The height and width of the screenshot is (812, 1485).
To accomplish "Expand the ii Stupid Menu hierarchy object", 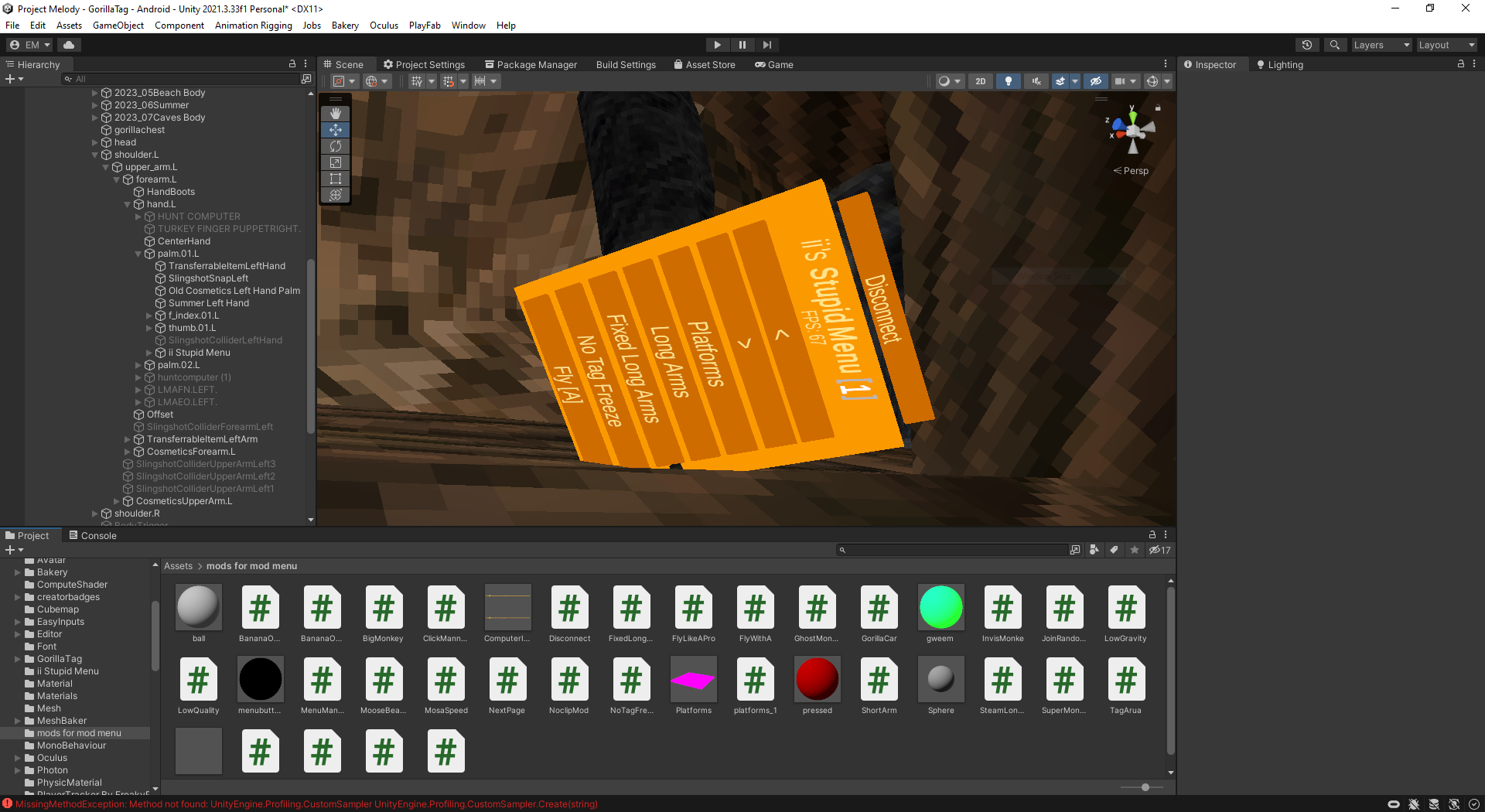I will [149, 353].
